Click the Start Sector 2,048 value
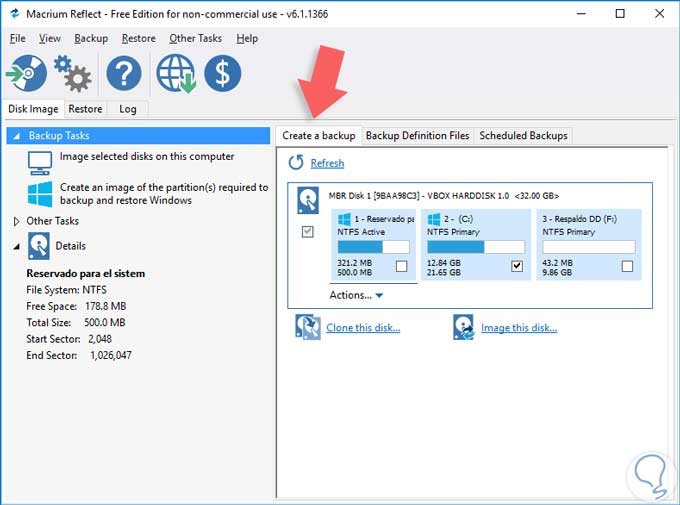The image size is (680, 505). [100, 339]
